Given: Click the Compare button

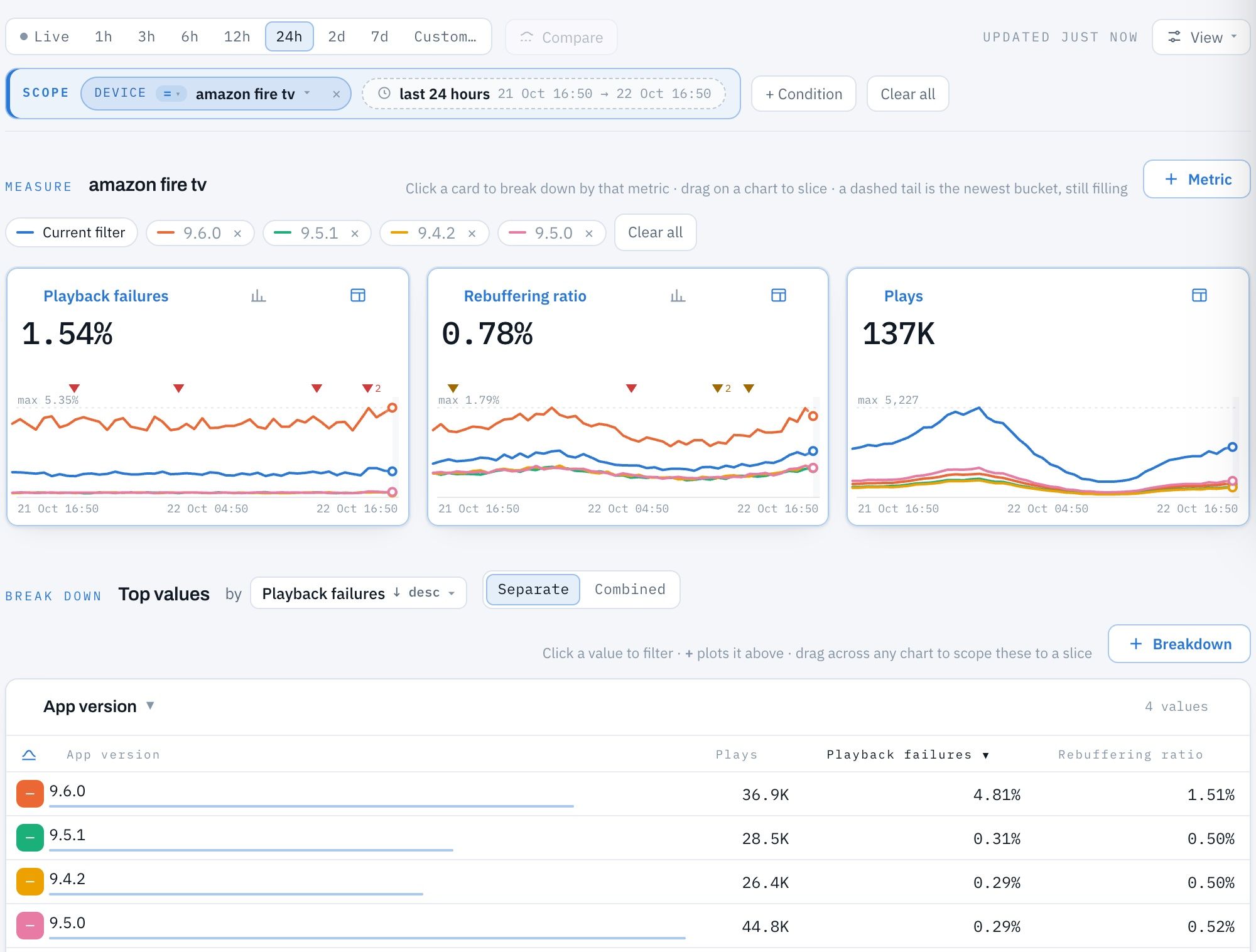Looking at the screenshot, I should coord(561,38).
